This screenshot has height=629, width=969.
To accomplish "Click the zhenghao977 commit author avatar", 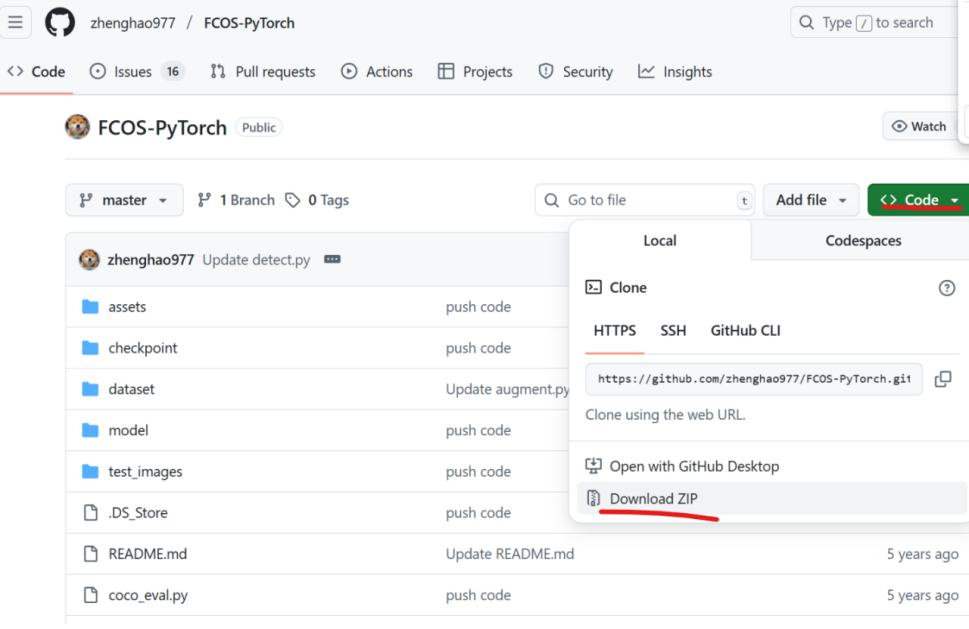I will pyautogui.click(x=90, y=260).
